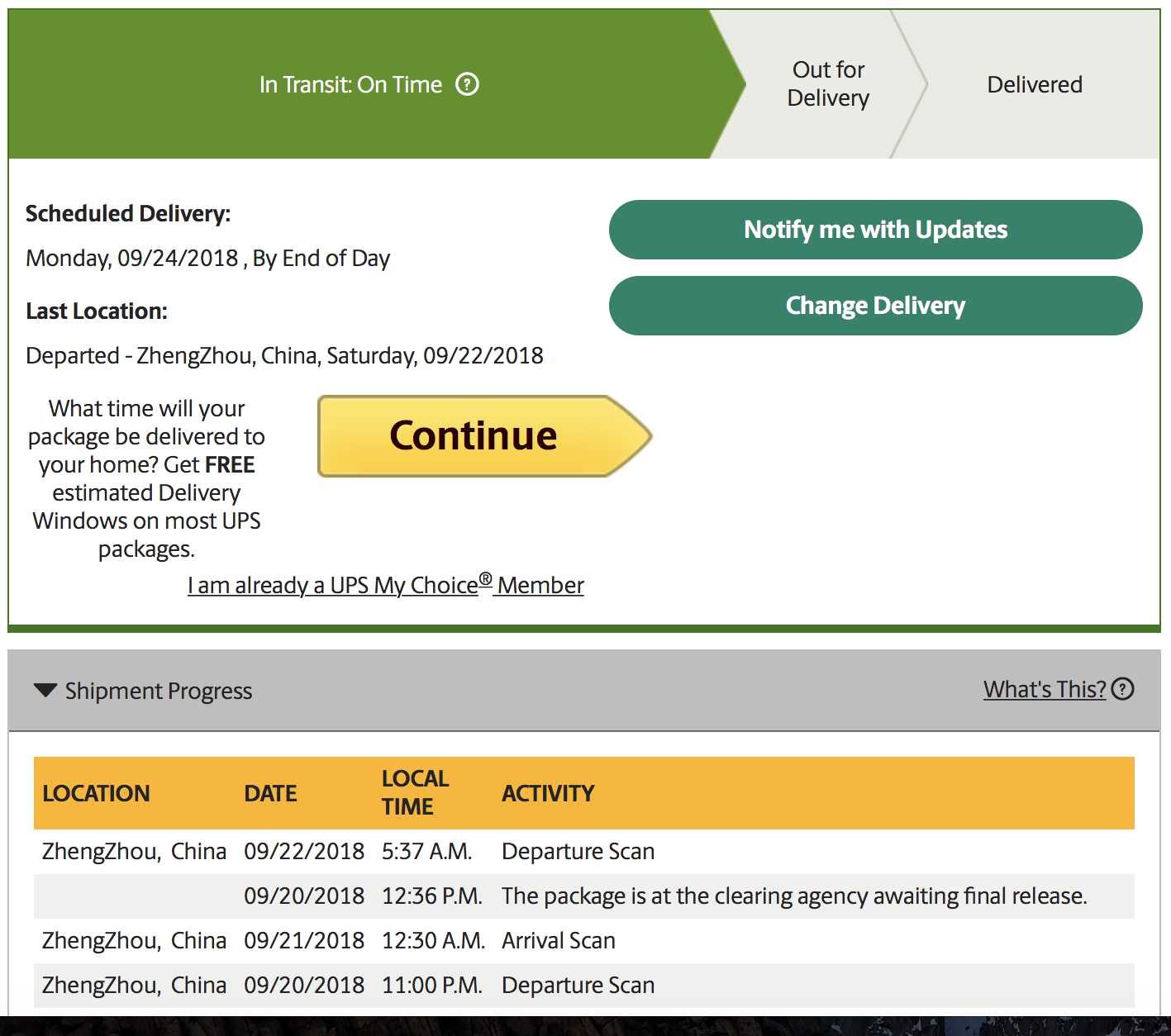Select the In Transit: On Time step
The height and width of the screenshot is (1036, 1171).
coord(368,84)
